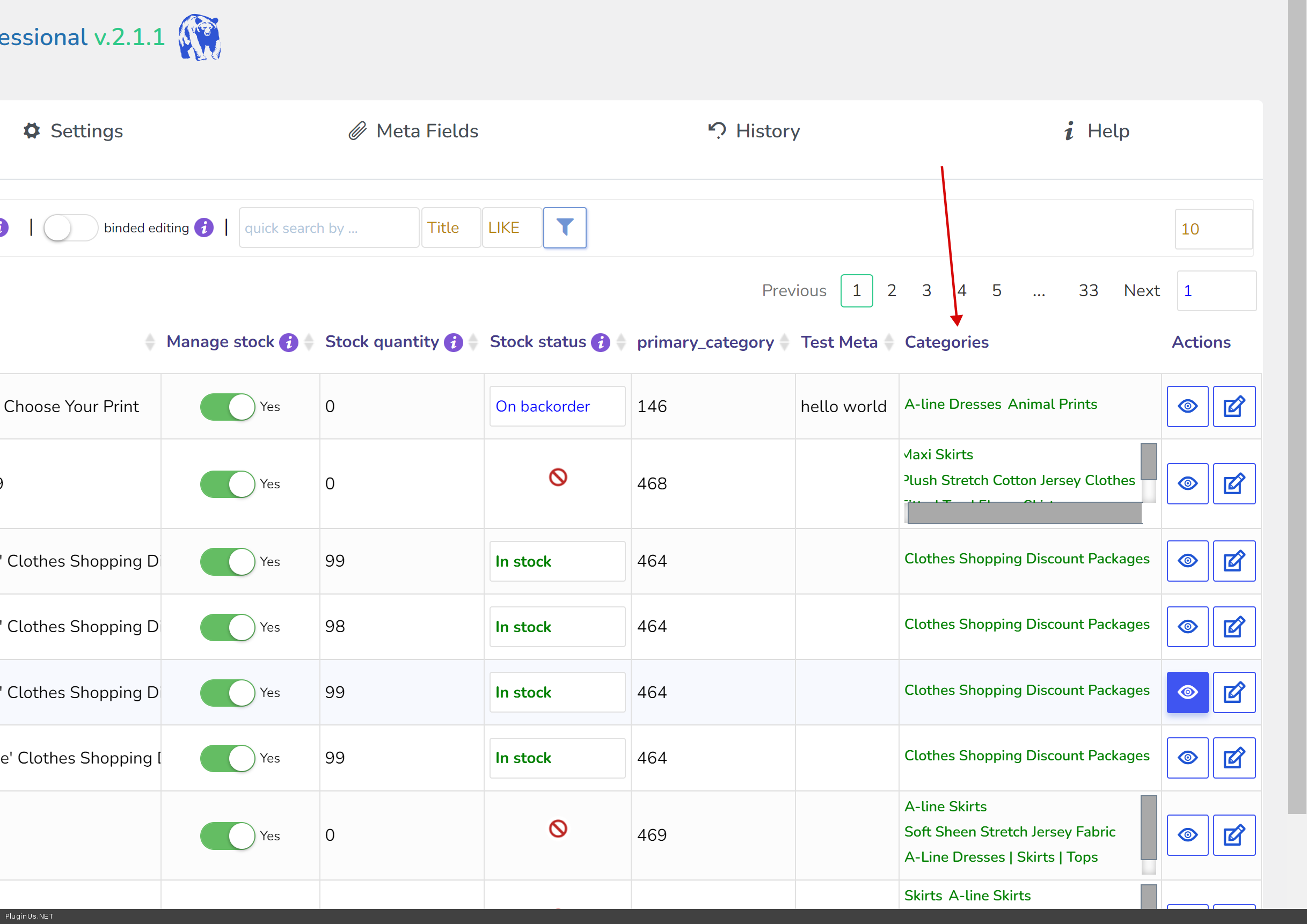
Task: Enable the binded editing switch
Action: point(71,228)
